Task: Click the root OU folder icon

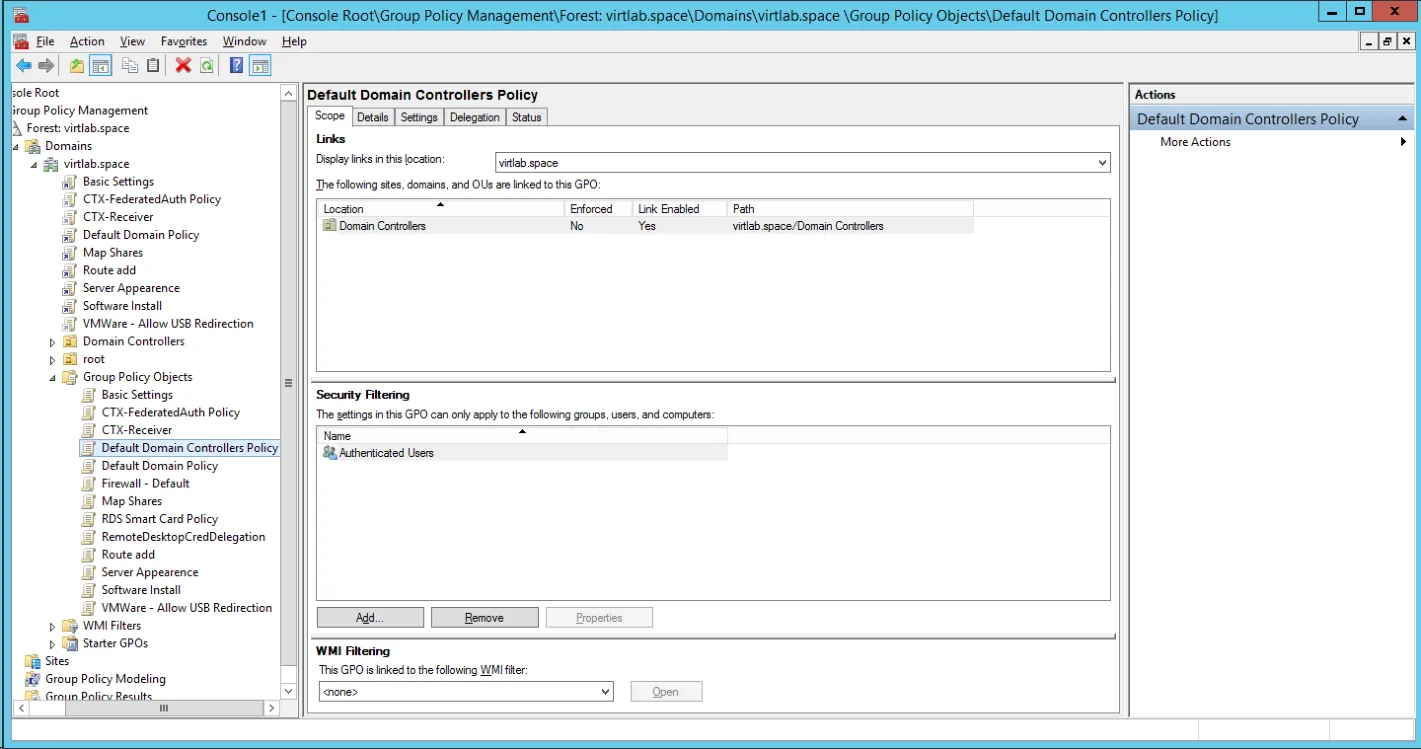Action: tap(70, 359)
